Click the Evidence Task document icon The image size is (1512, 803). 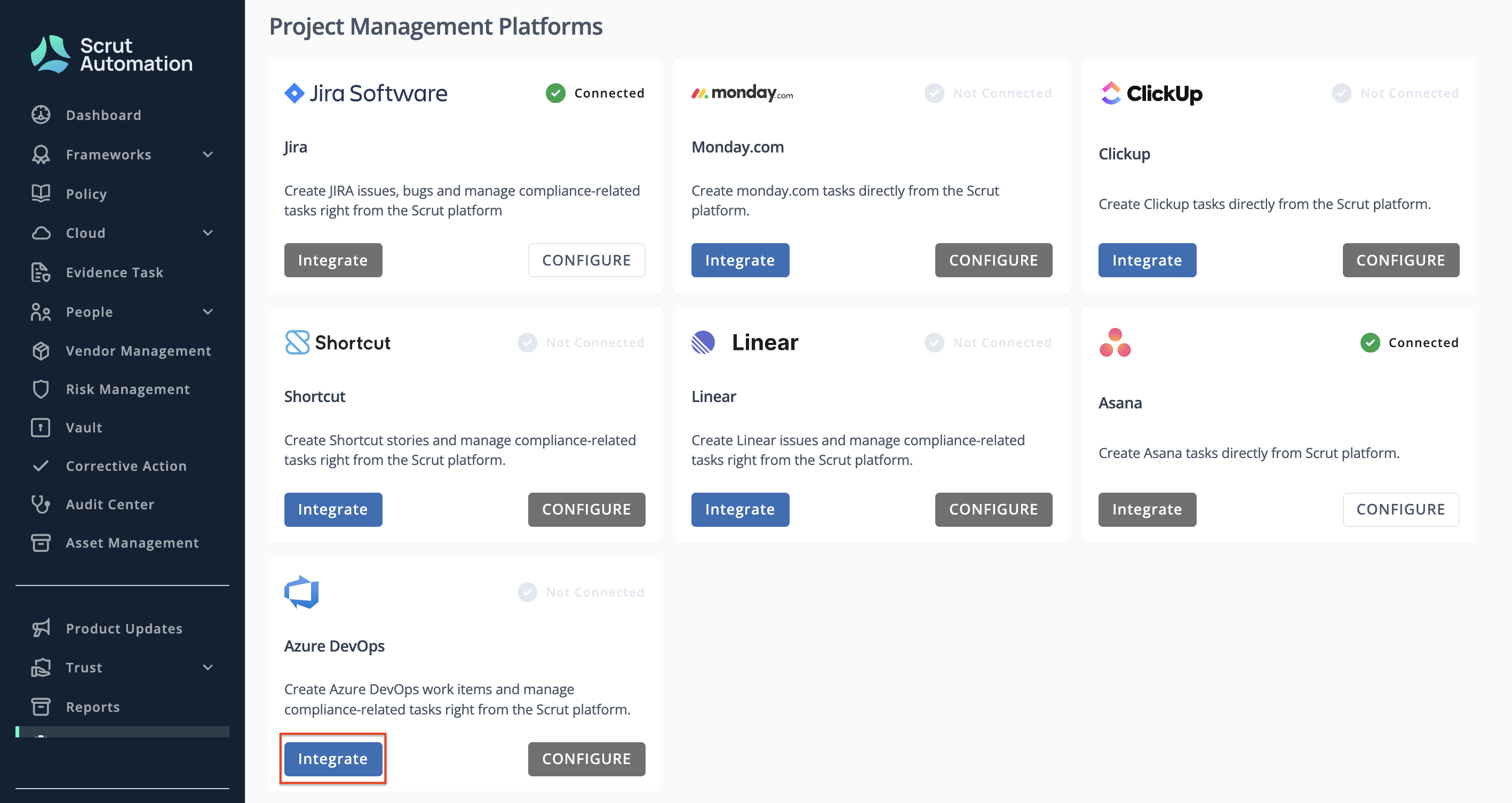point(41,272)
